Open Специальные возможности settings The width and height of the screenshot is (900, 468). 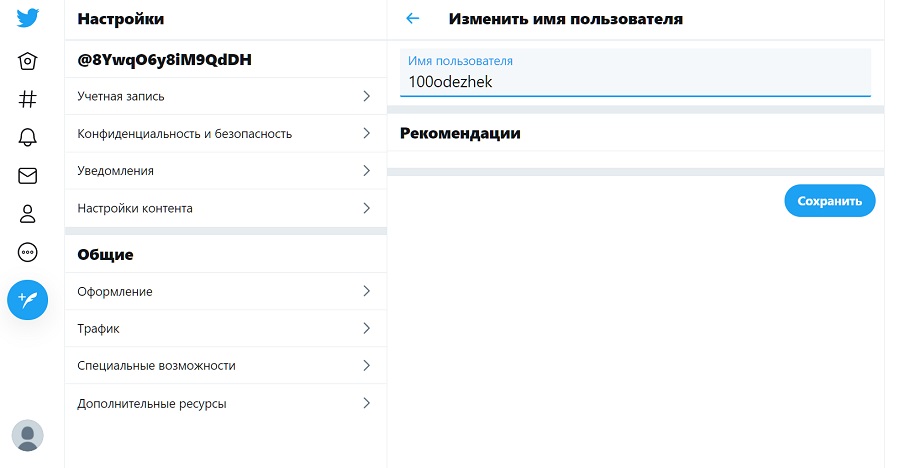[226, 366]
